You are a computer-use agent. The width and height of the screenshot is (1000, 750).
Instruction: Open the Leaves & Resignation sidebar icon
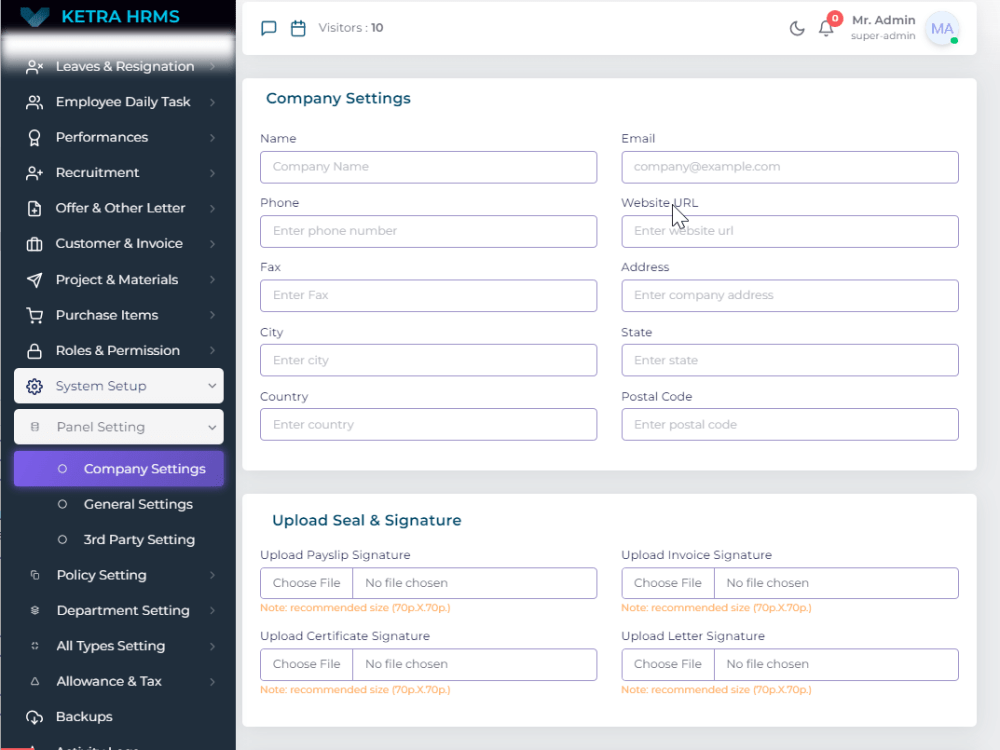click(x=31, y=66)
